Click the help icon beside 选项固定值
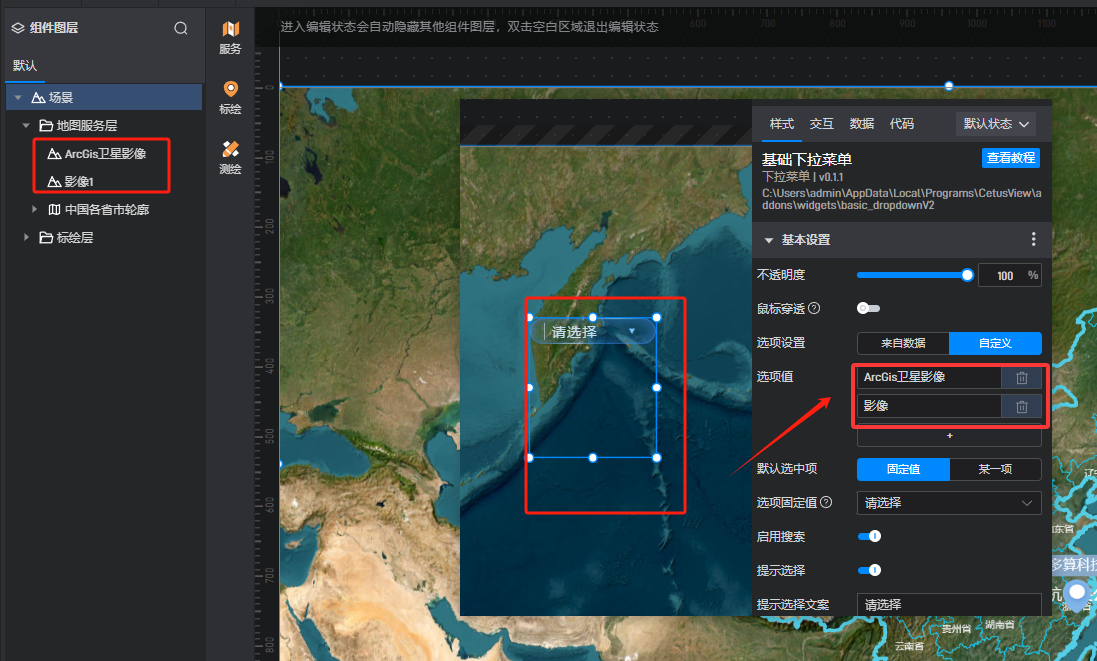 (826, 502)
